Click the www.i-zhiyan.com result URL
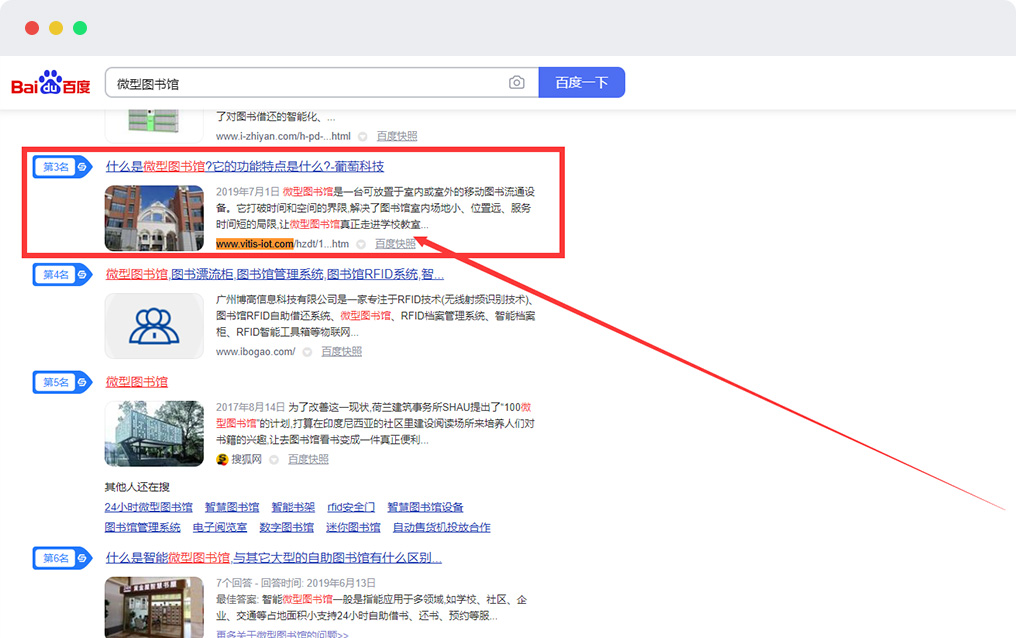1016x638 pixels. click(283, 136)
